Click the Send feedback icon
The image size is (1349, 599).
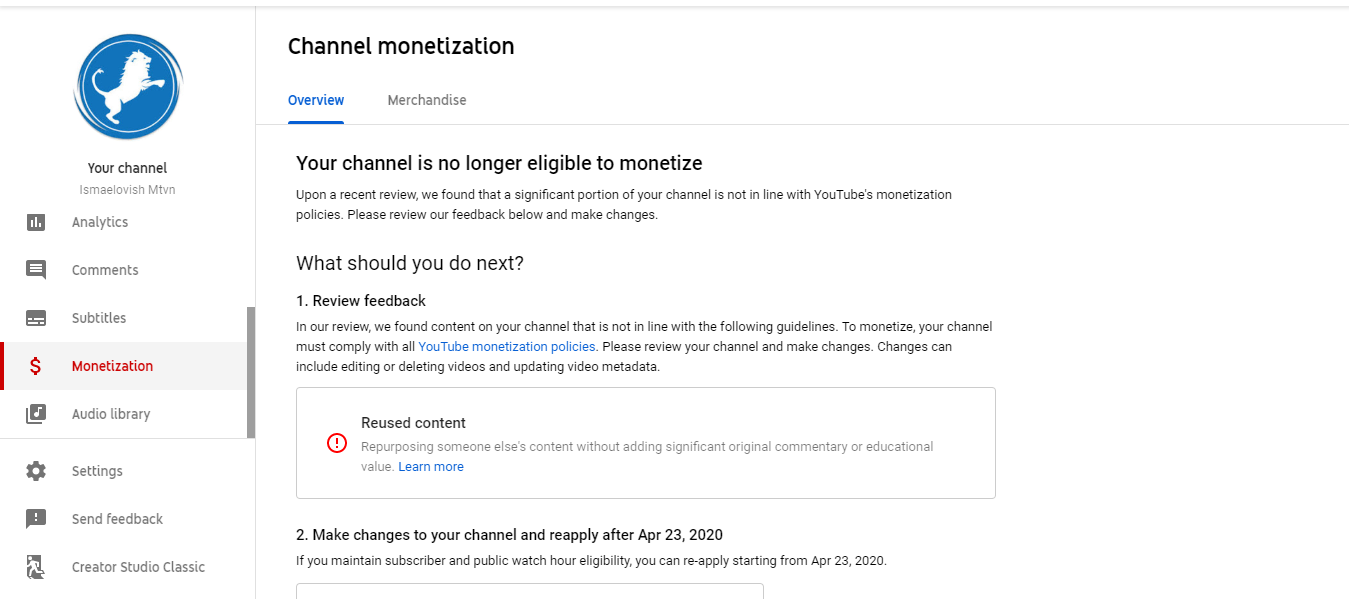(36, 519)
